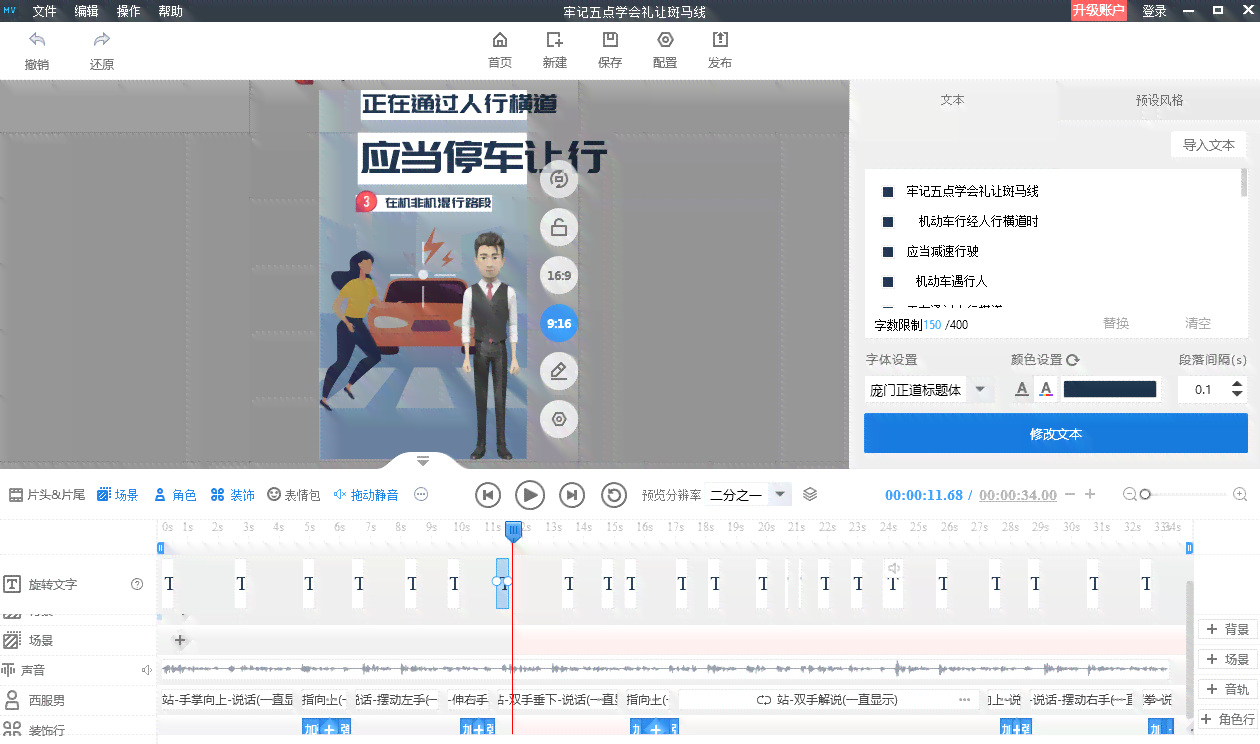Switch to the 文本 tab
Viewport: 1260px width, 744px height.
click(953, 100)
